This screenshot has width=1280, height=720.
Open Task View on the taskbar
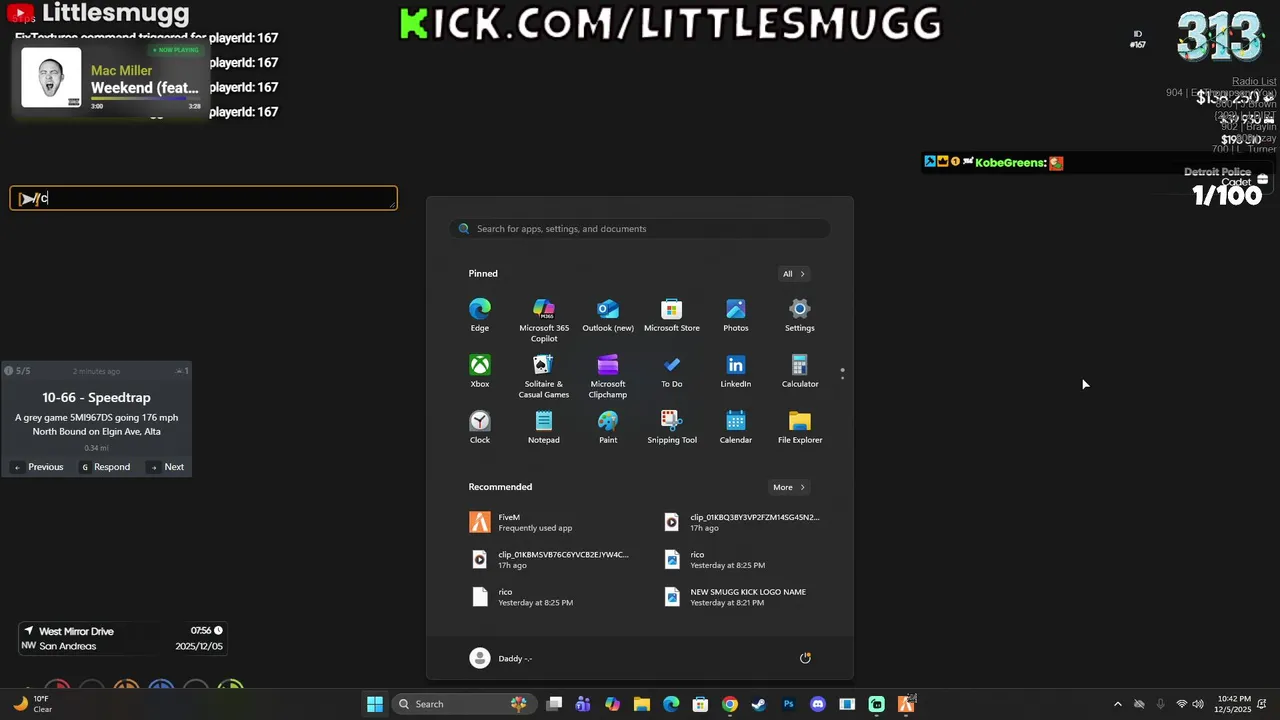click(555, 704)
